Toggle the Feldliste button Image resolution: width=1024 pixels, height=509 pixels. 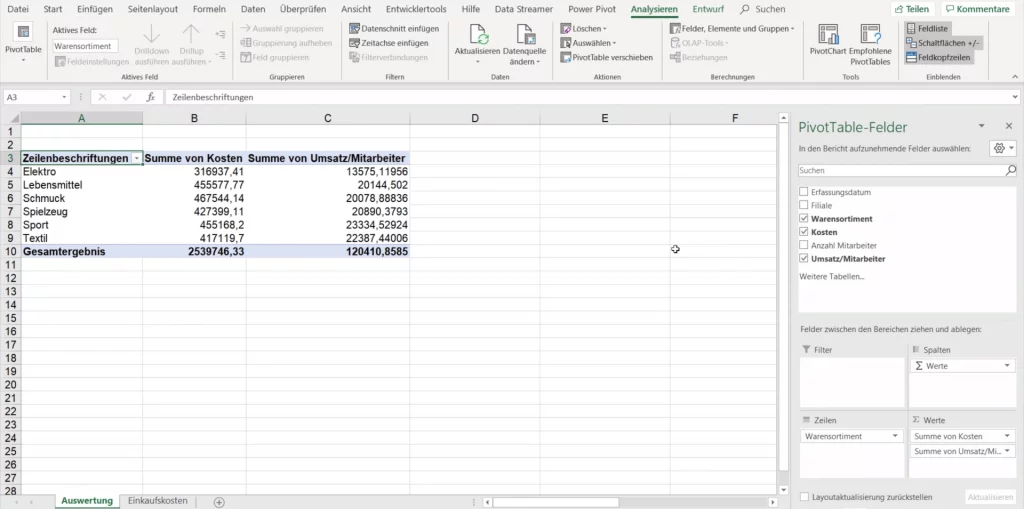point(928,29)
